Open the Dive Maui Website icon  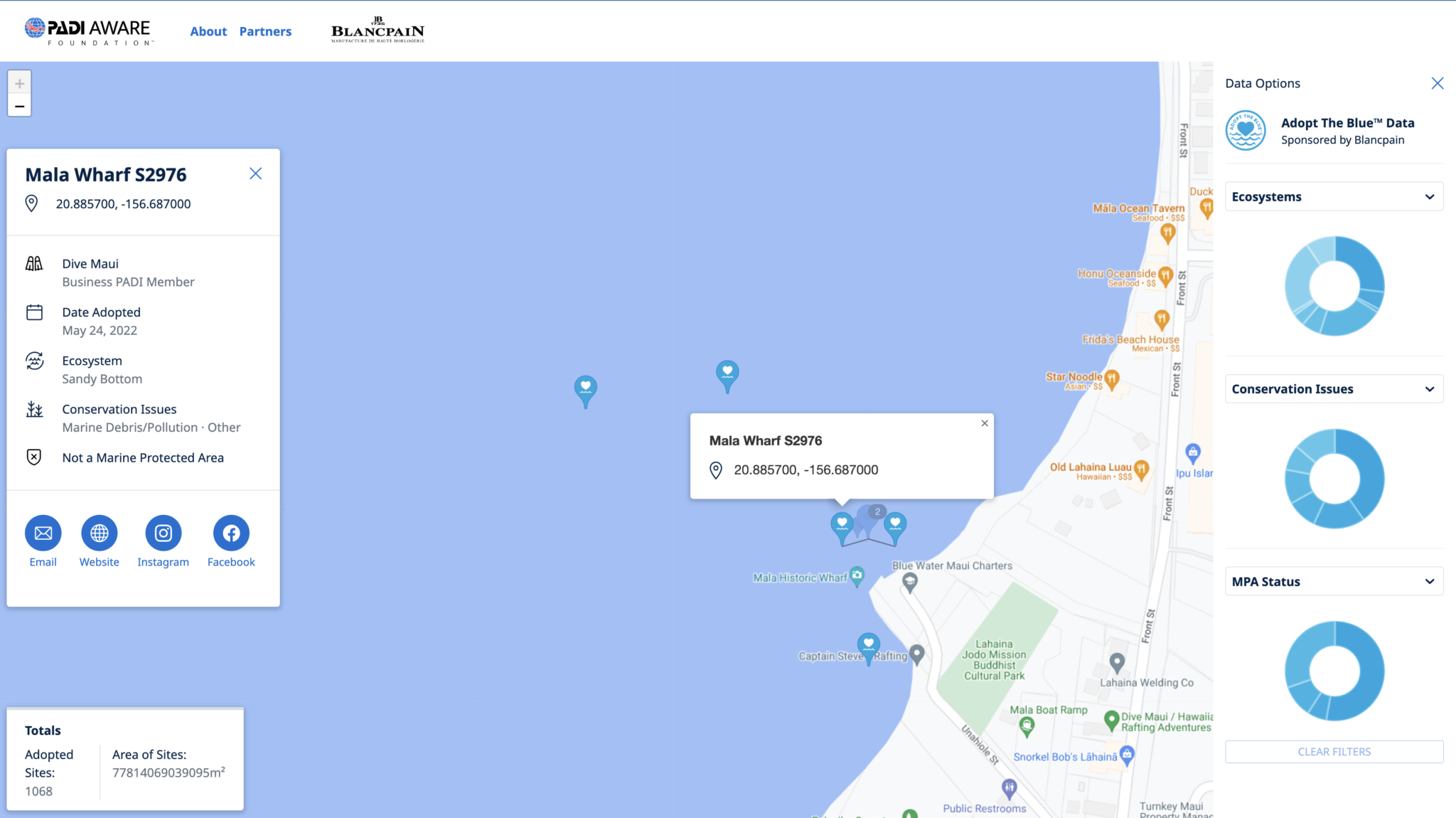[100, 533]
